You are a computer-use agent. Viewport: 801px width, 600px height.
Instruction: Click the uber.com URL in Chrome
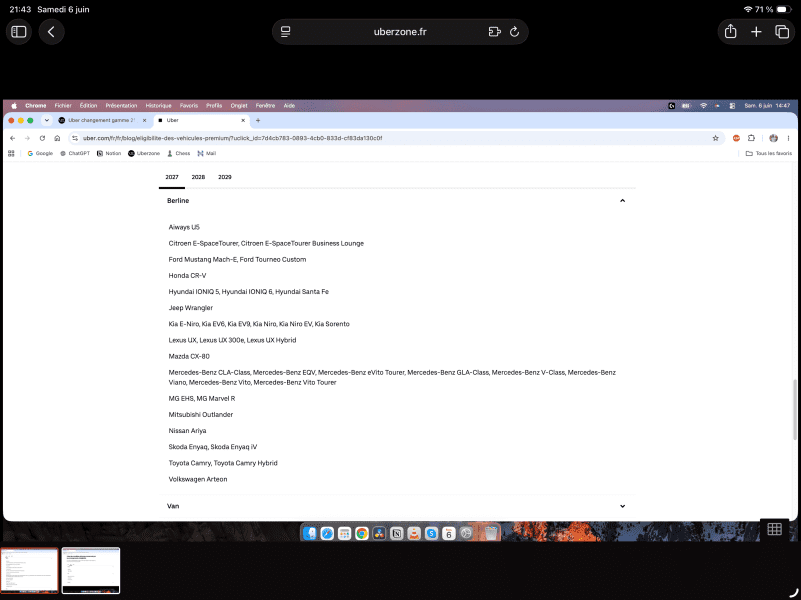(232, 138)
